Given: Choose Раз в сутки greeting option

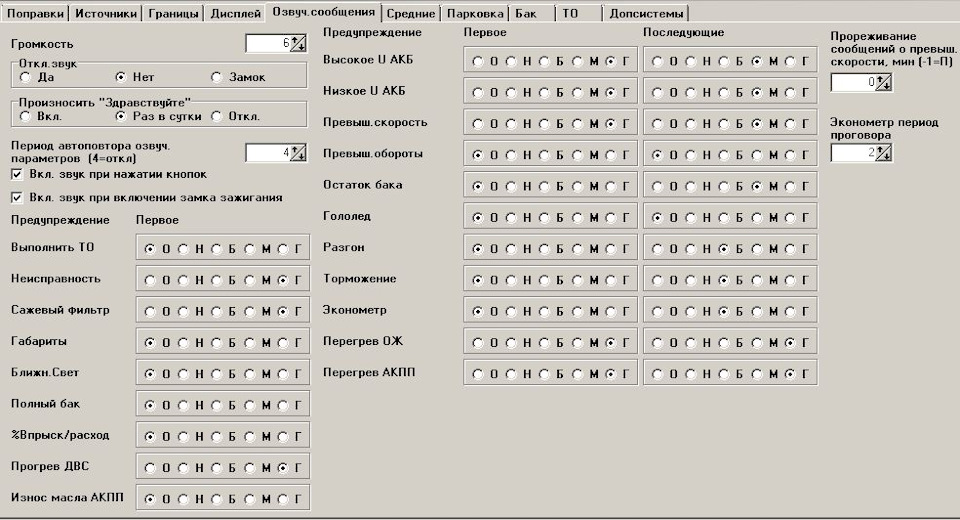Looking at the screenshot, I should click(159, 116).
